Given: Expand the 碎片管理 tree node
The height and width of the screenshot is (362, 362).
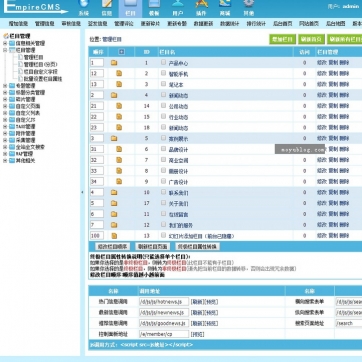Looking at the screenshot, I should click(5, 99).
